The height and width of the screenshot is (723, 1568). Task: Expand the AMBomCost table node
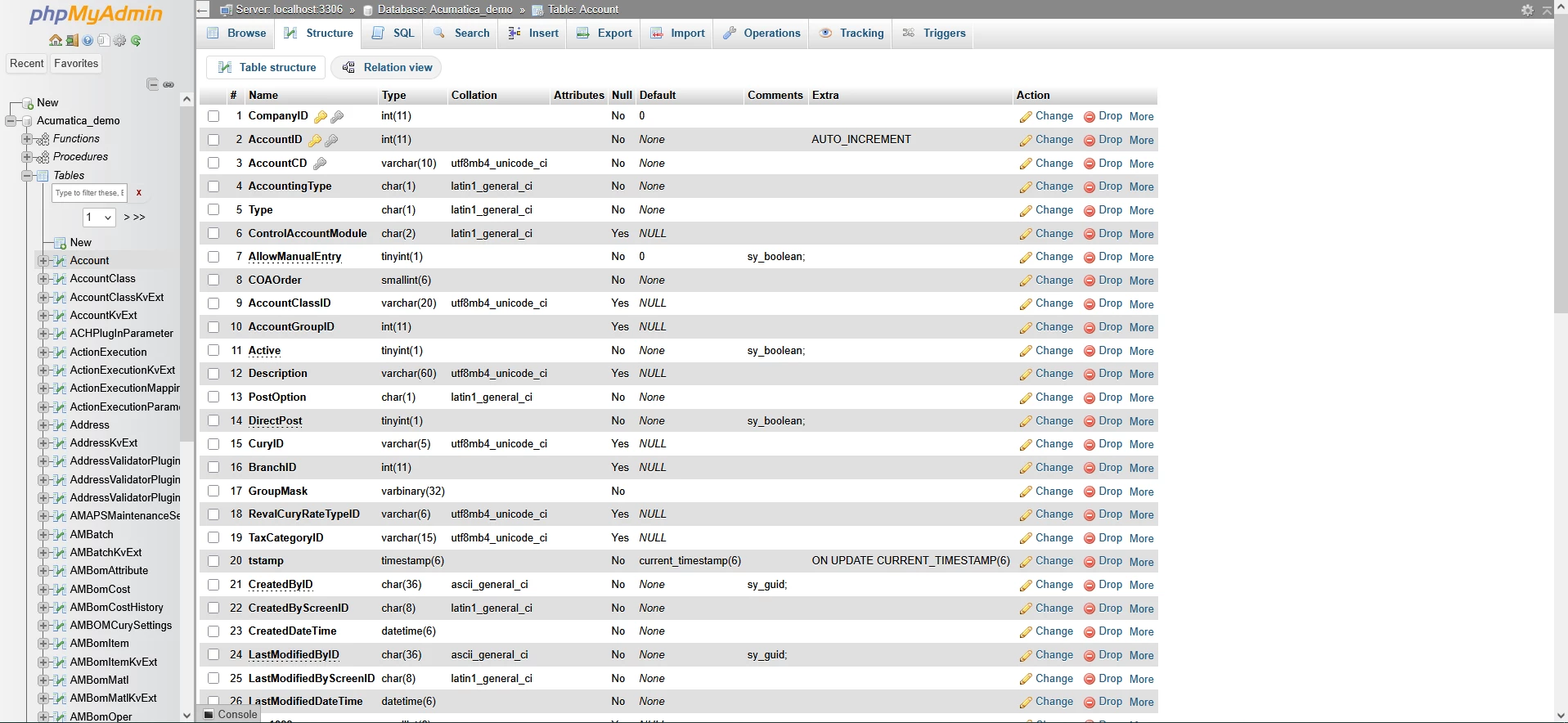(x=43, y=590)
